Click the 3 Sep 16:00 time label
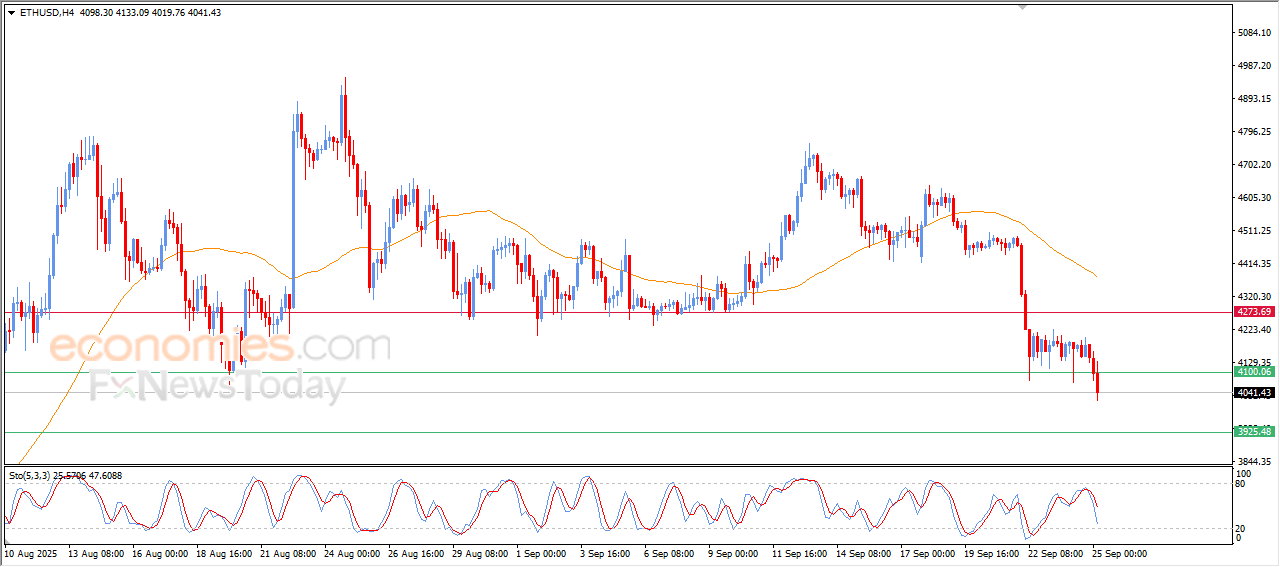 pos(605,553)
